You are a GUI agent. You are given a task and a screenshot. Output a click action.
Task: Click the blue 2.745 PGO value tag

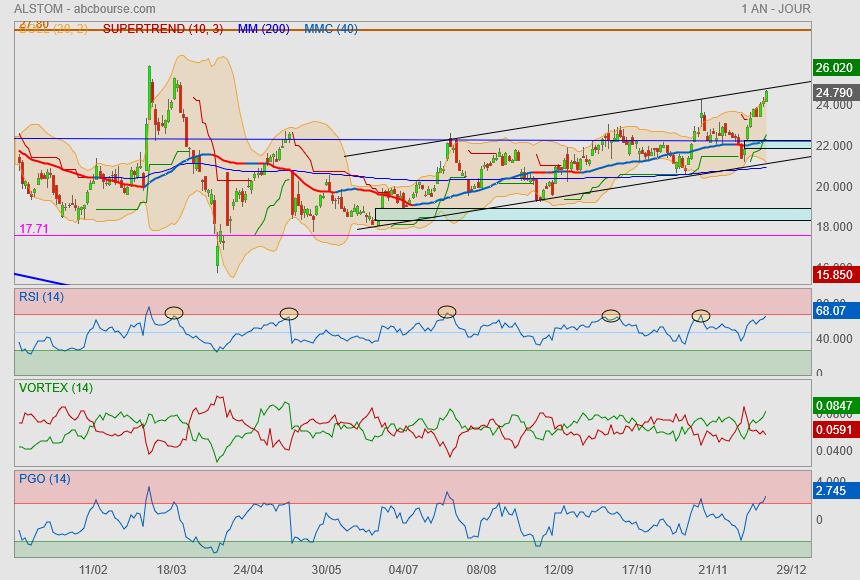(832, 491)
